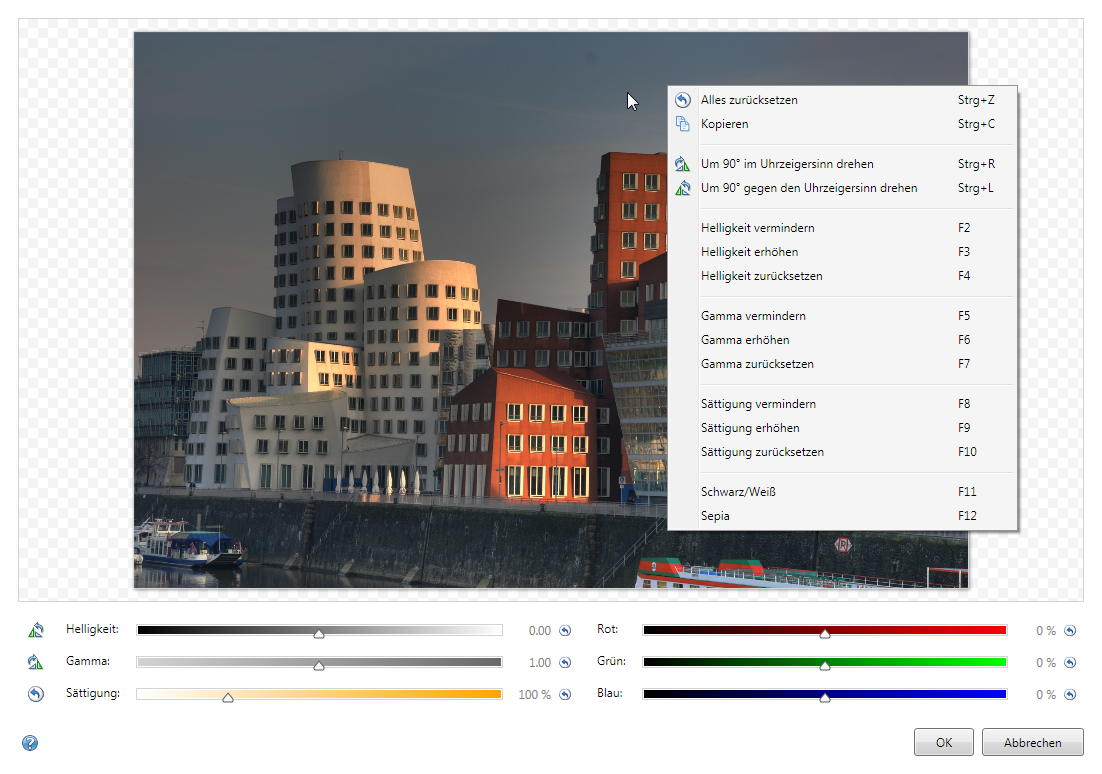
Task: Reset Gamma using icon beside 1.00
Action: click(x=565, y=663)
